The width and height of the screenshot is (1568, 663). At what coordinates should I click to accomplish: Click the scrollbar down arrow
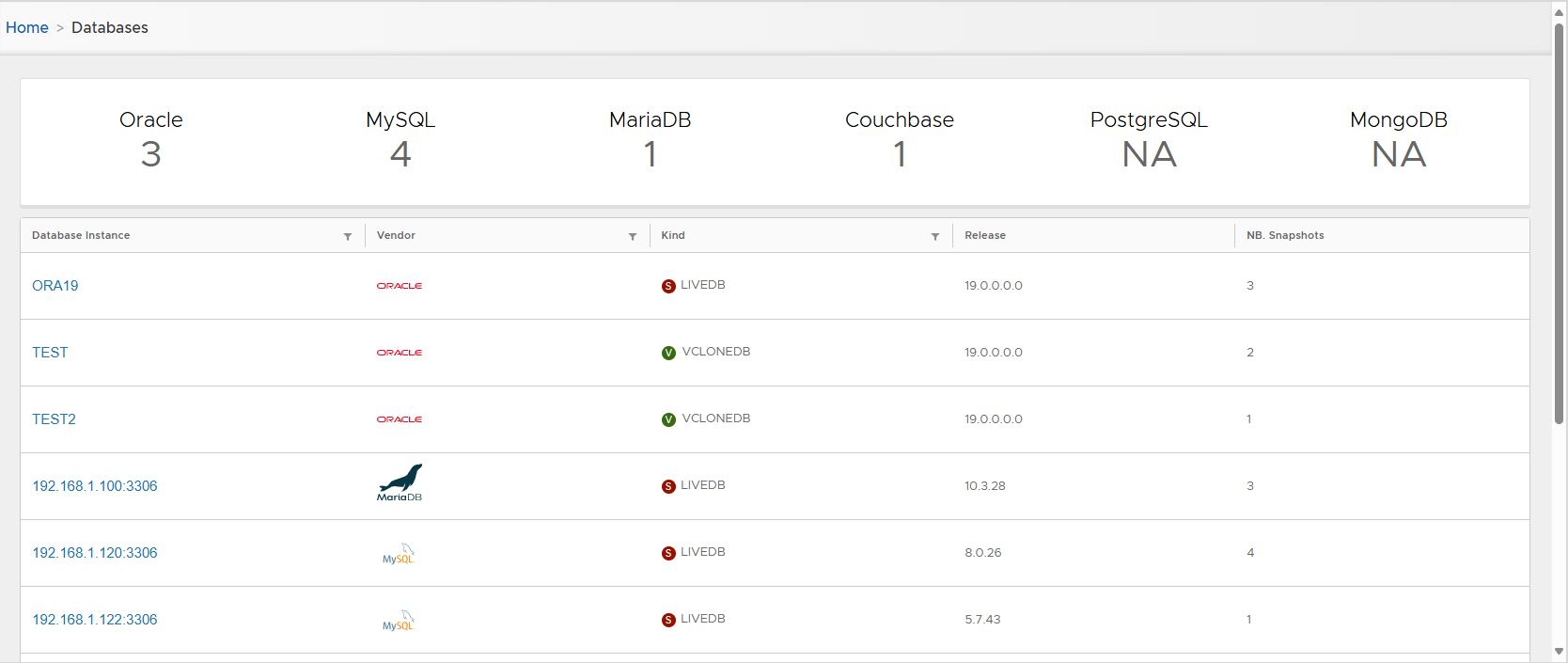point(1559,651)
